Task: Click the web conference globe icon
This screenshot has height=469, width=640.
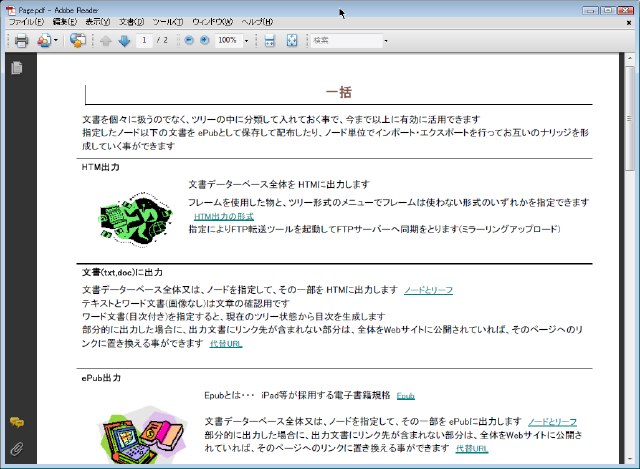Action: pos(77,40)
